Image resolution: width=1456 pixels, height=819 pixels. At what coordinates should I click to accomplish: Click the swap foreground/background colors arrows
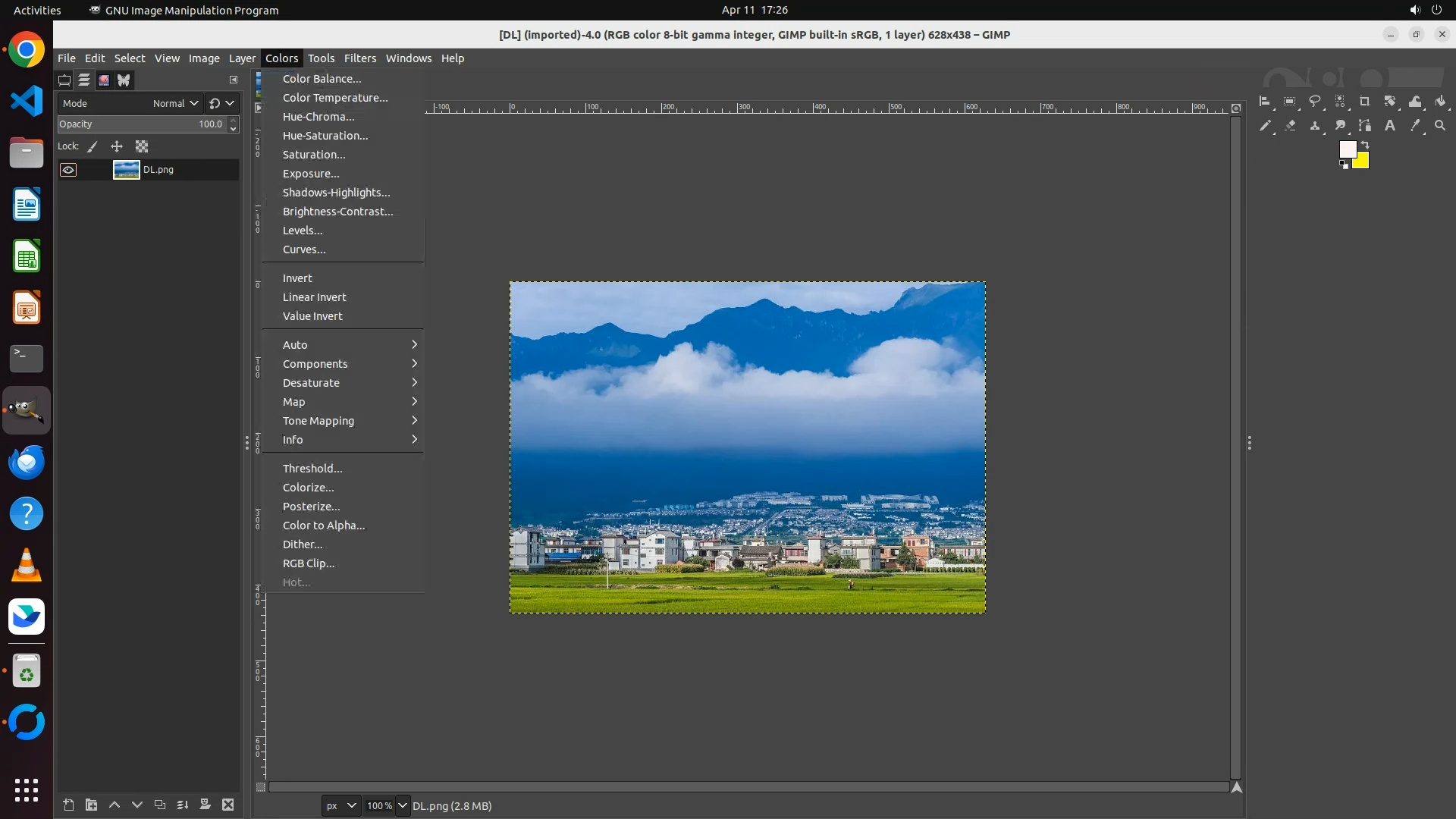(x=1365, y=144)
